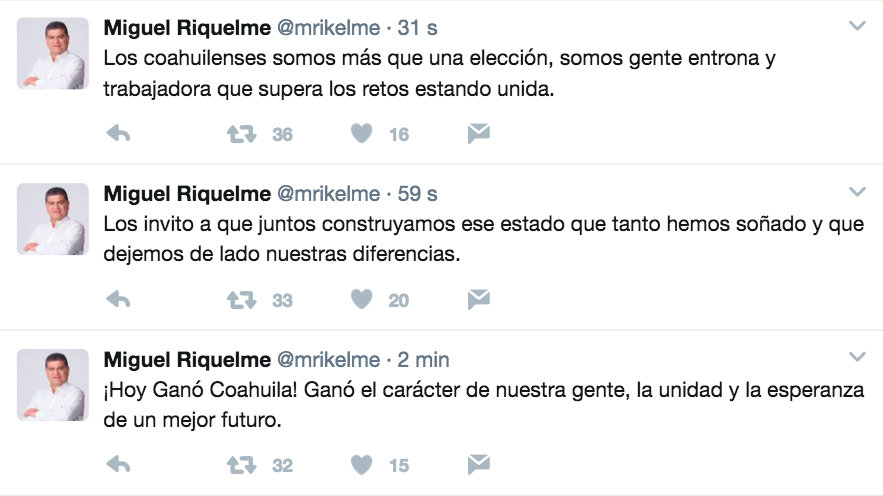Retweet the tweet with 36 retweets

(x=243, y=133)
